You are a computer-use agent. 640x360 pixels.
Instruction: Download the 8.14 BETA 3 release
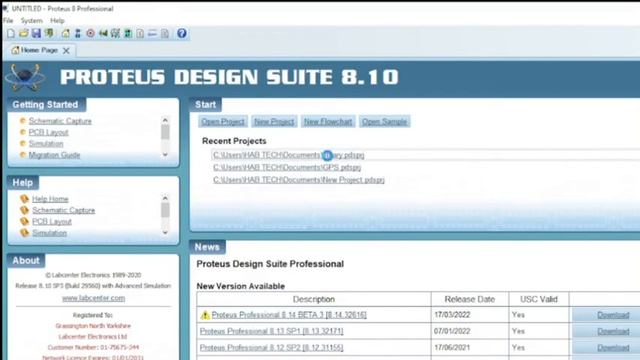tap(613, 315)
